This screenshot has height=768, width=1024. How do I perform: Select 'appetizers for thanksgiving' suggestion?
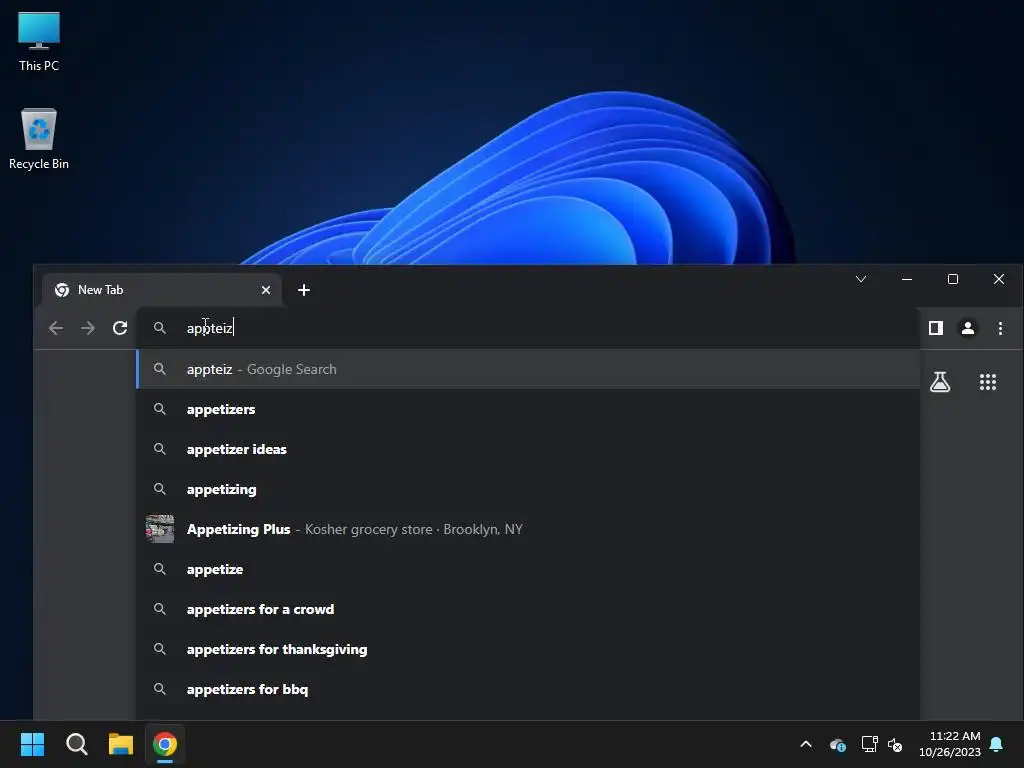coord(528,649)
